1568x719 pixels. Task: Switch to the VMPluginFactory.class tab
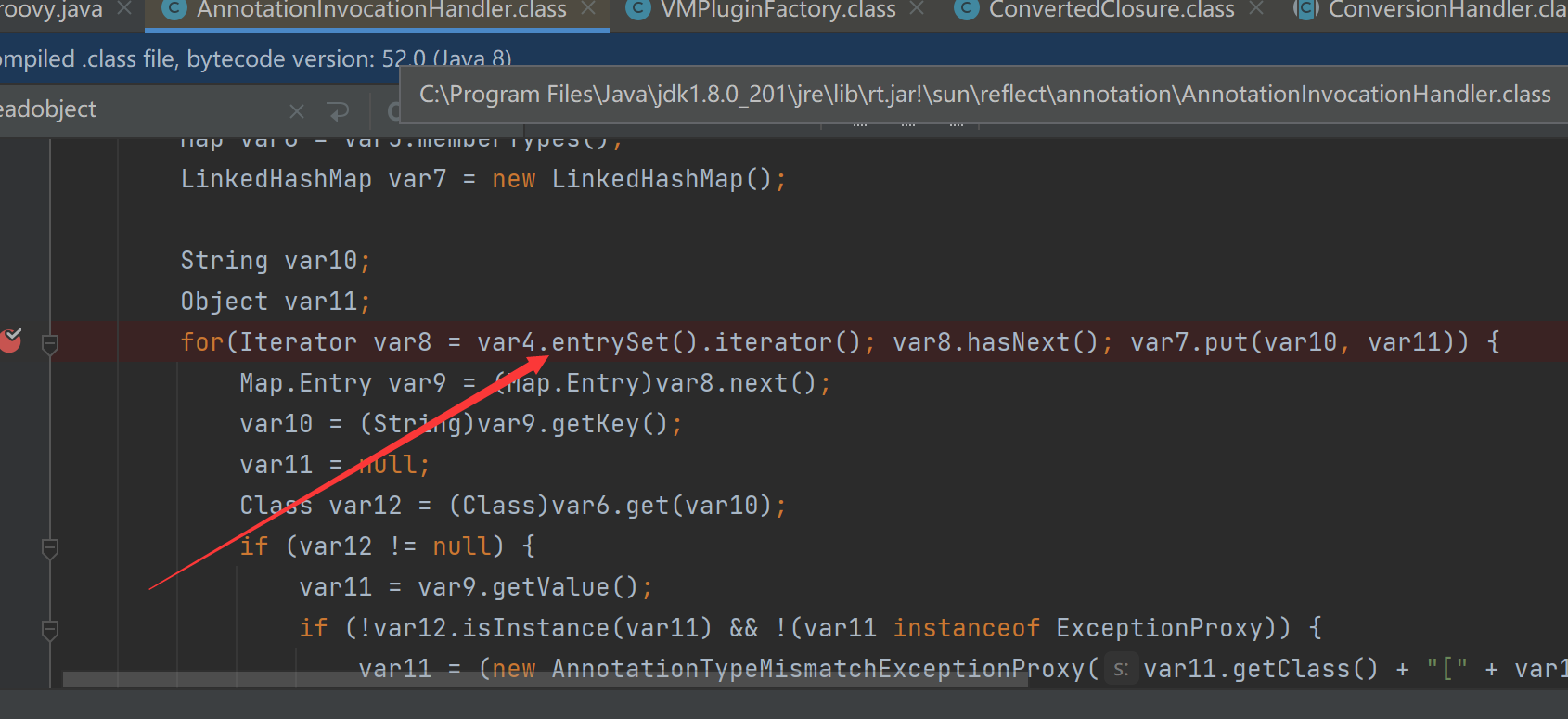778,10
